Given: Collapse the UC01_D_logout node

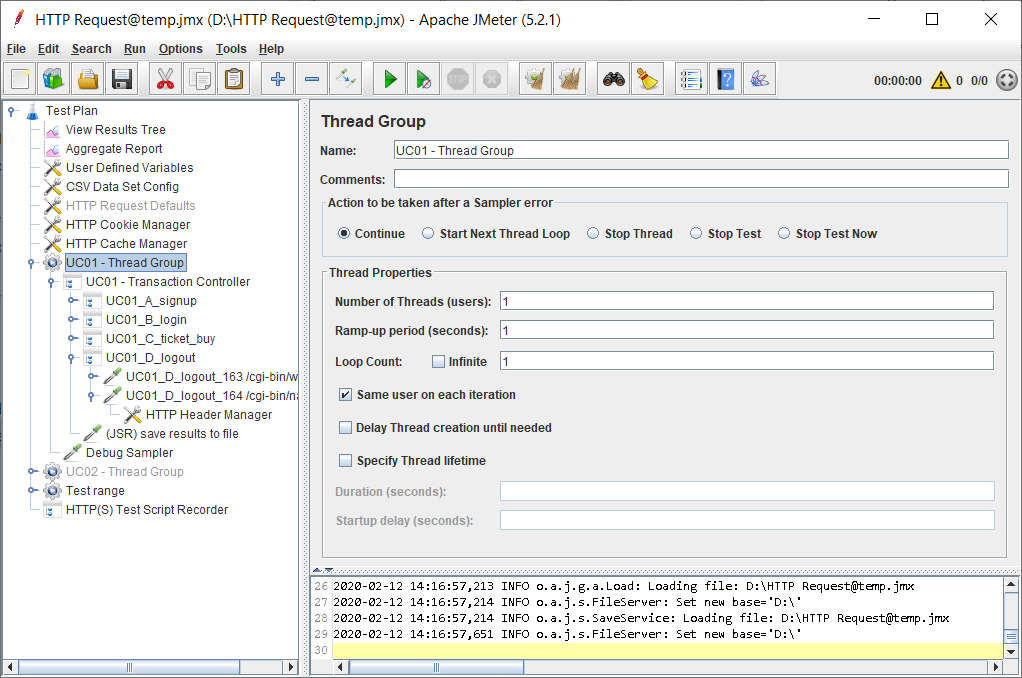Looking at the screenshot, I should coord(71,358).
